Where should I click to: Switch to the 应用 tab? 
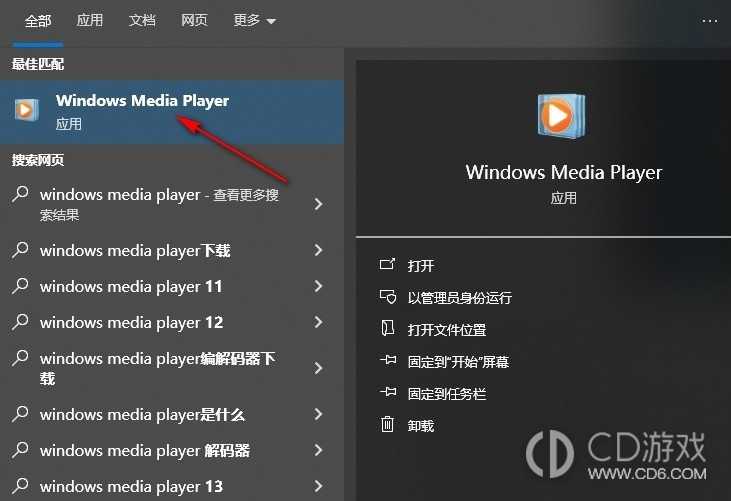pyautogui.click(x=90, y=20)
